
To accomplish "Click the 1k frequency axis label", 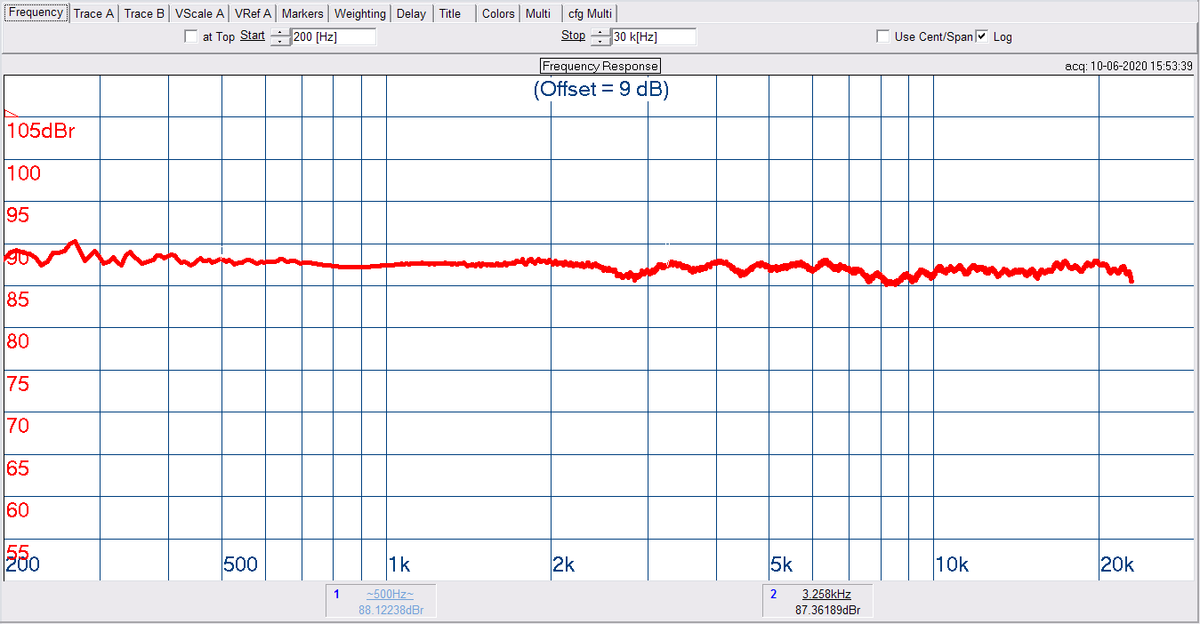I will tap(399, 564).
